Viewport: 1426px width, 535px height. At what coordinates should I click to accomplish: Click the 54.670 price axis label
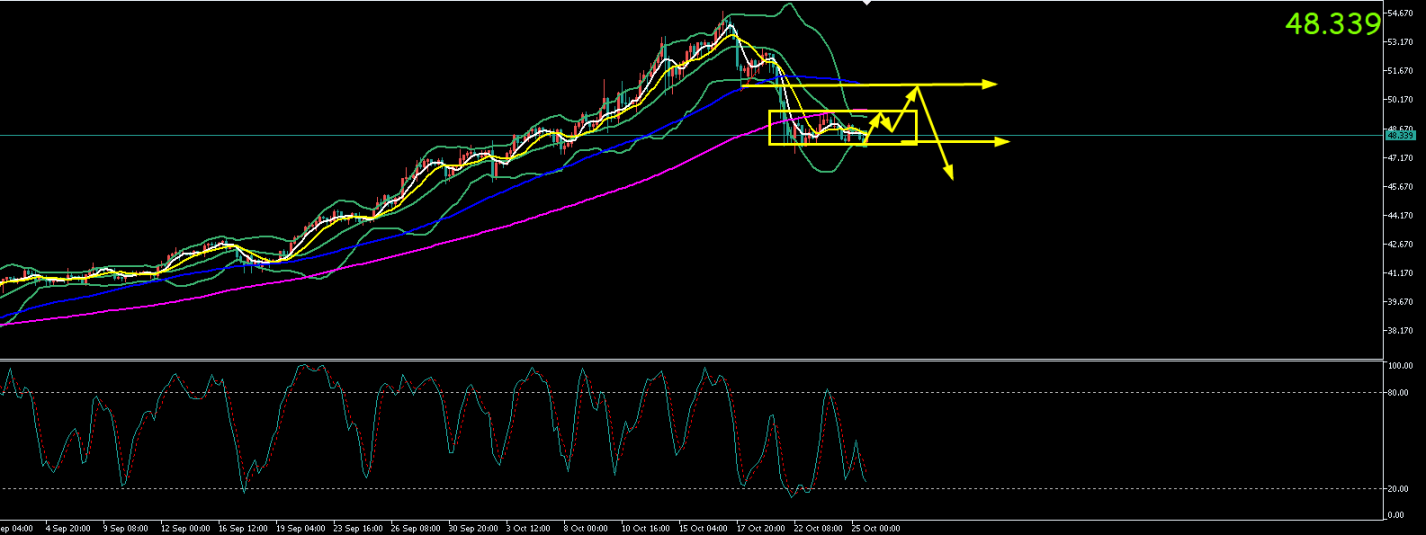(x=1399, y=13)
